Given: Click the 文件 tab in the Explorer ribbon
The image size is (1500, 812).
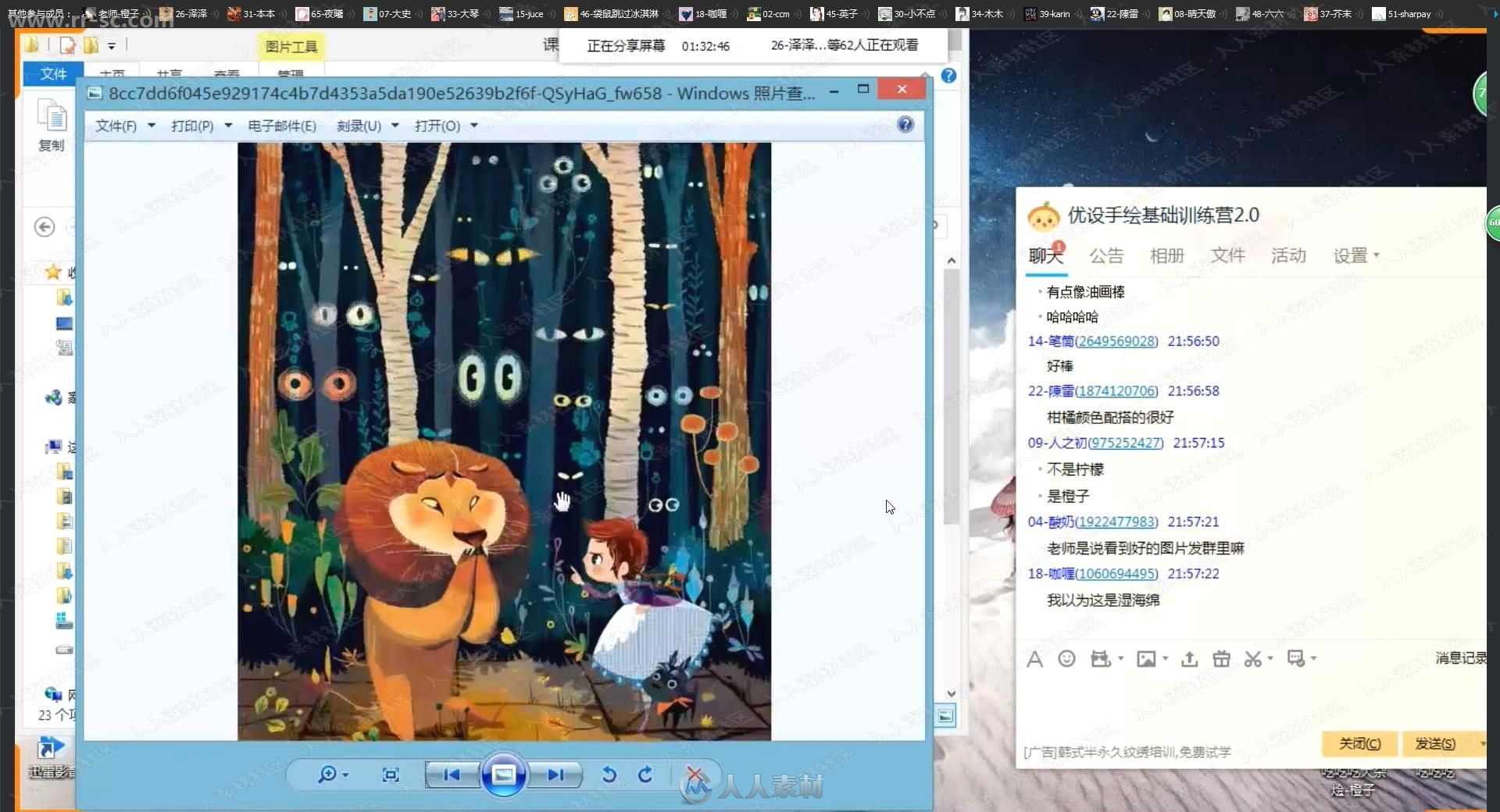Looking at the screenshot, I should click(53, 73).
